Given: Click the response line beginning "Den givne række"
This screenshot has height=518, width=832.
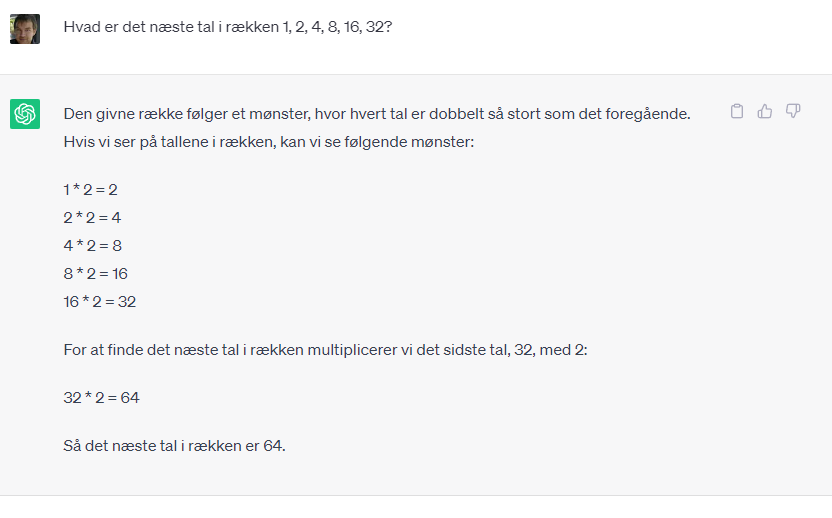Looking at the screenshot, I should click(x=377, y=114).
